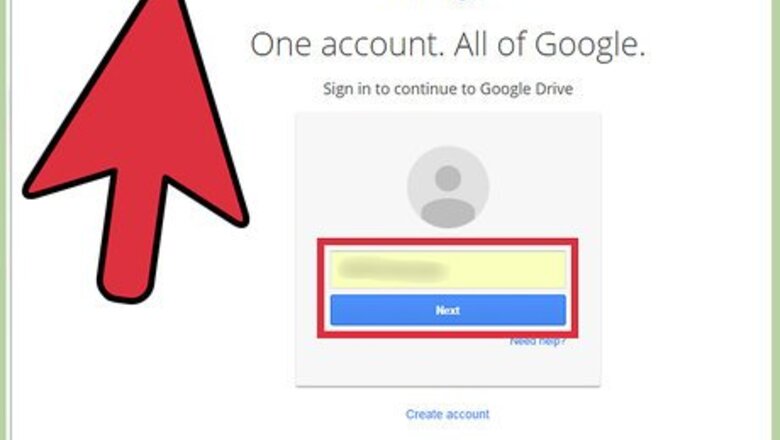This screenshot has height=440, width=780.
Task: Click the empty gray card area below Next
Action: 448,363
